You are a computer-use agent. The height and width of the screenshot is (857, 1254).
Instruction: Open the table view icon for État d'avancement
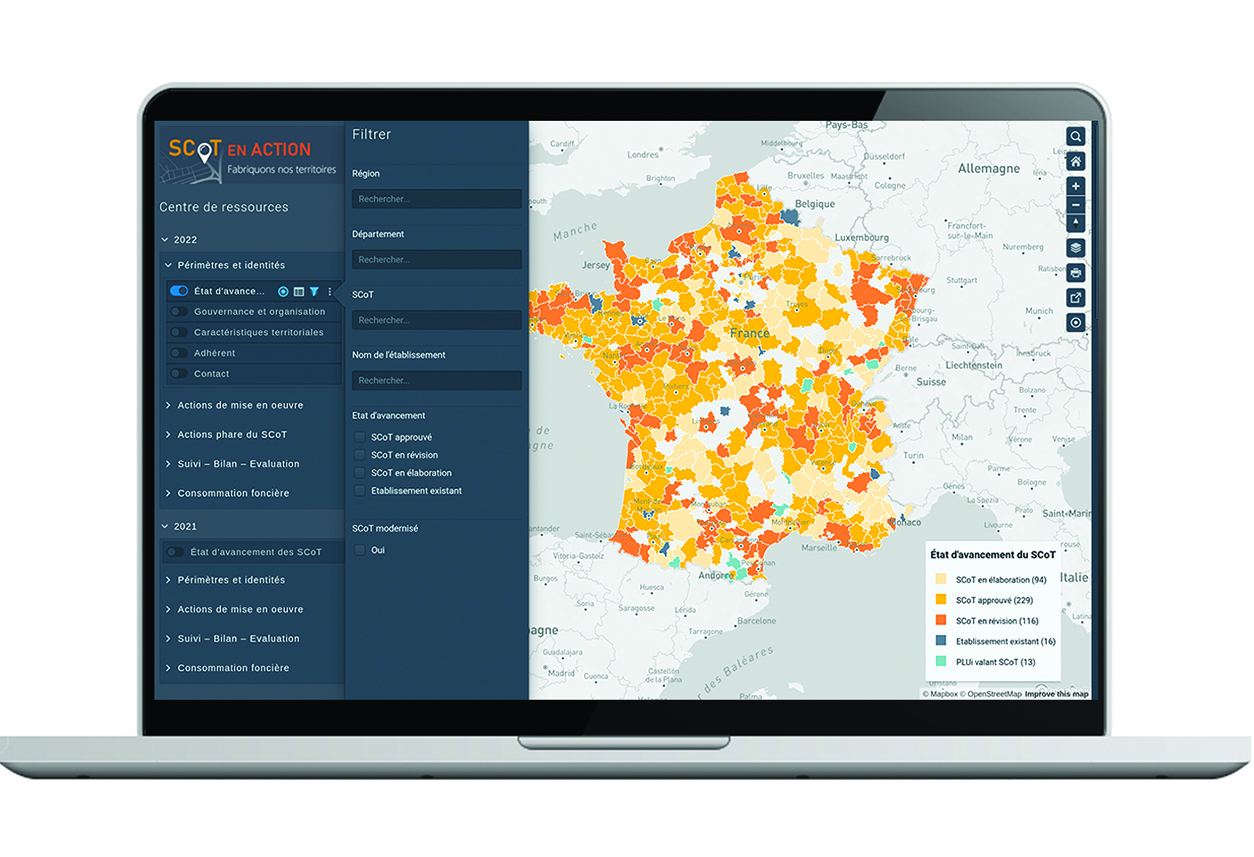pos(298,292)
